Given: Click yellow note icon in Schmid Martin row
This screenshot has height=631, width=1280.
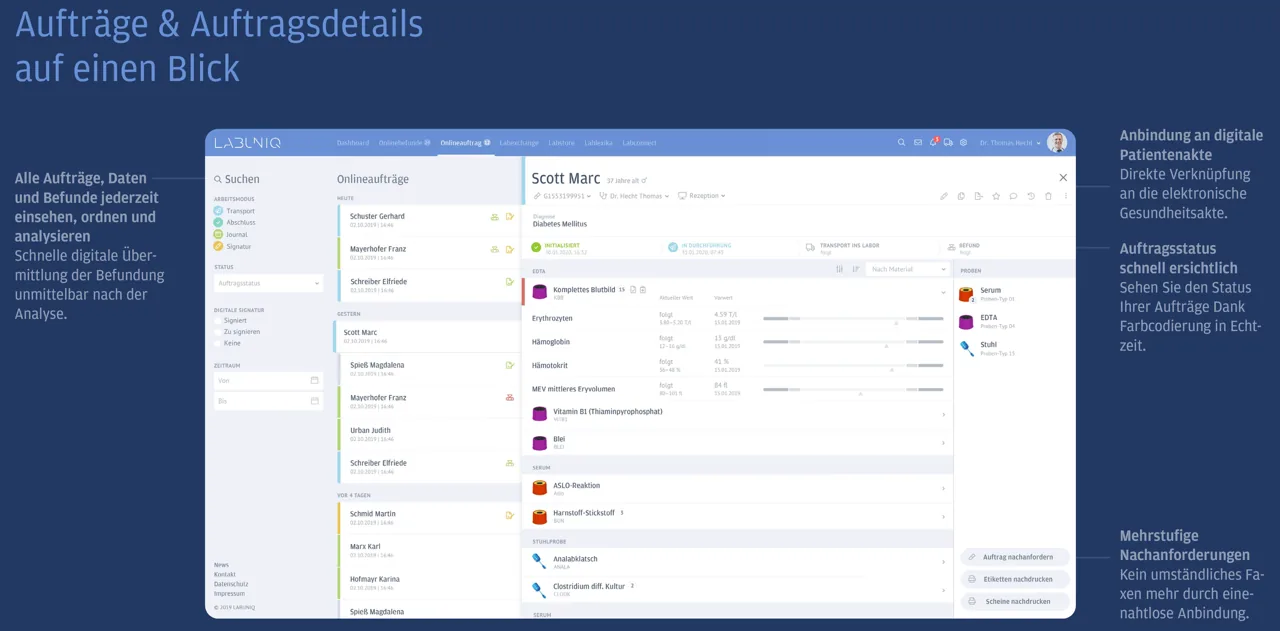Looking at the screenshot, I should tap(509, 515).
